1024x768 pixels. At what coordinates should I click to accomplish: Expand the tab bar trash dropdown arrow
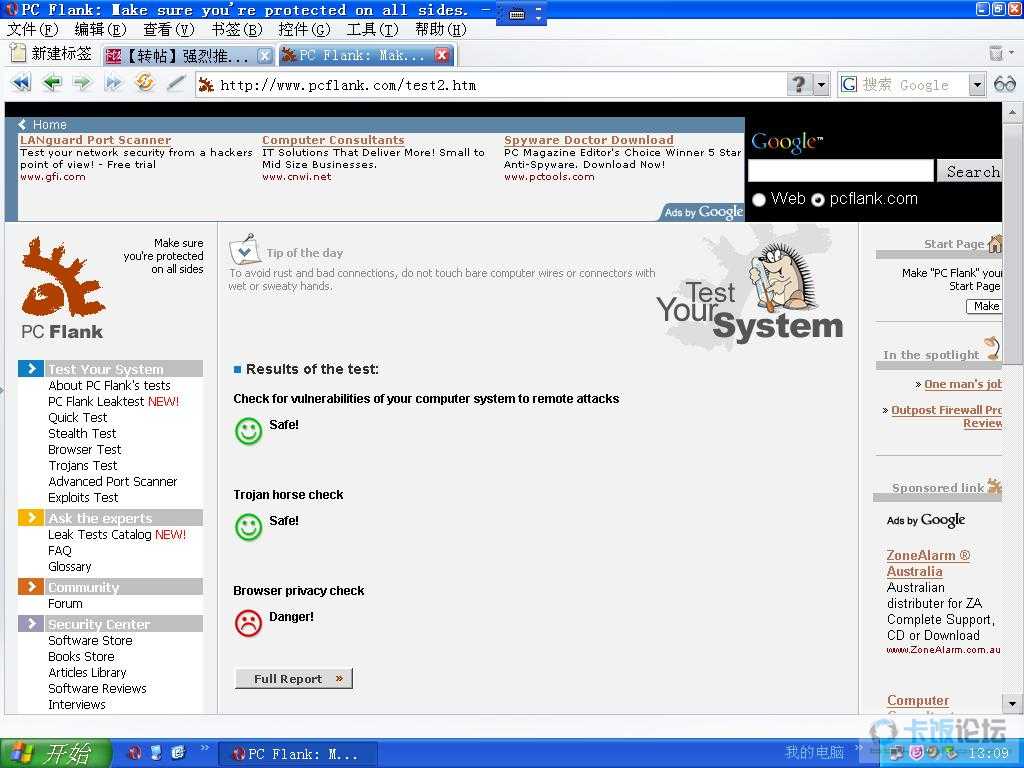point(1012,52)
